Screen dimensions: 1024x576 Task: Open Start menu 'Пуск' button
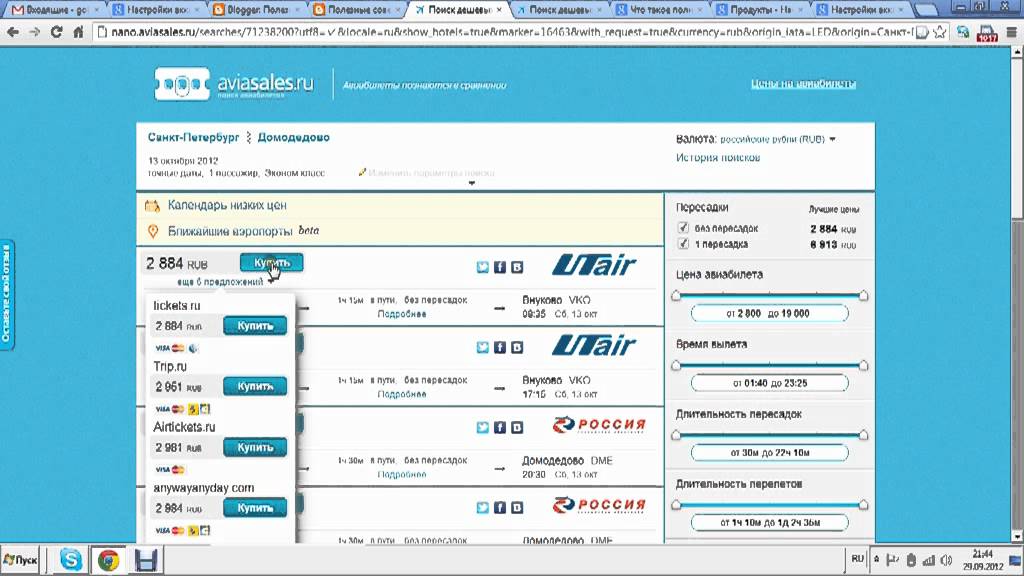pos(21,560)
